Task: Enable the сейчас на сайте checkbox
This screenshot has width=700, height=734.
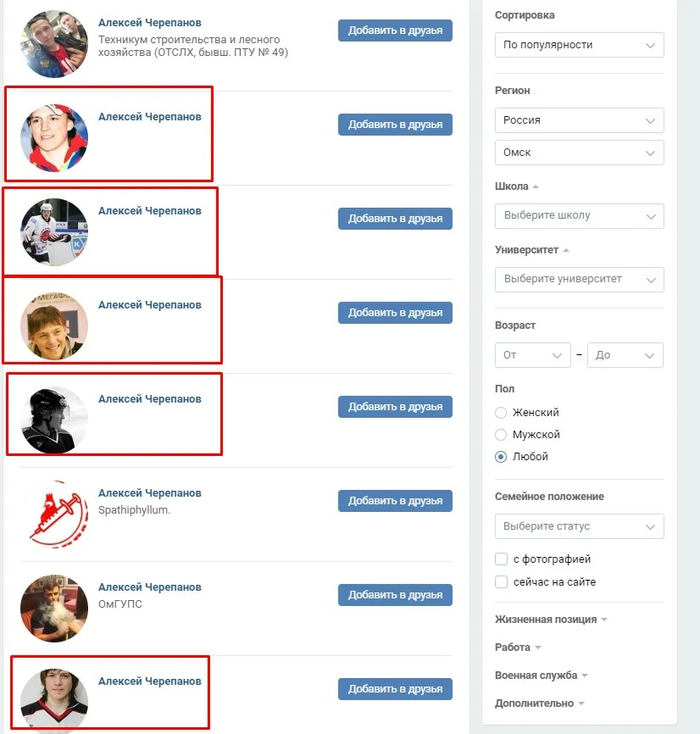Action: [501, 582]
